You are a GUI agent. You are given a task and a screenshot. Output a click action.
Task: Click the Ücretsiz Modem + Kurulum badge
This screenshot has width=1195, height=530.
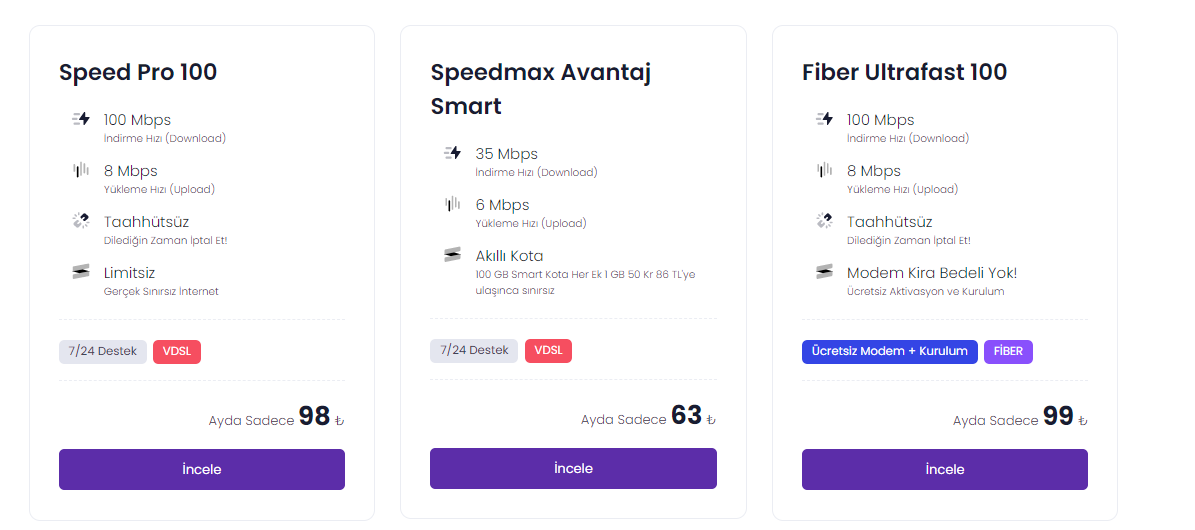[889, 351]
